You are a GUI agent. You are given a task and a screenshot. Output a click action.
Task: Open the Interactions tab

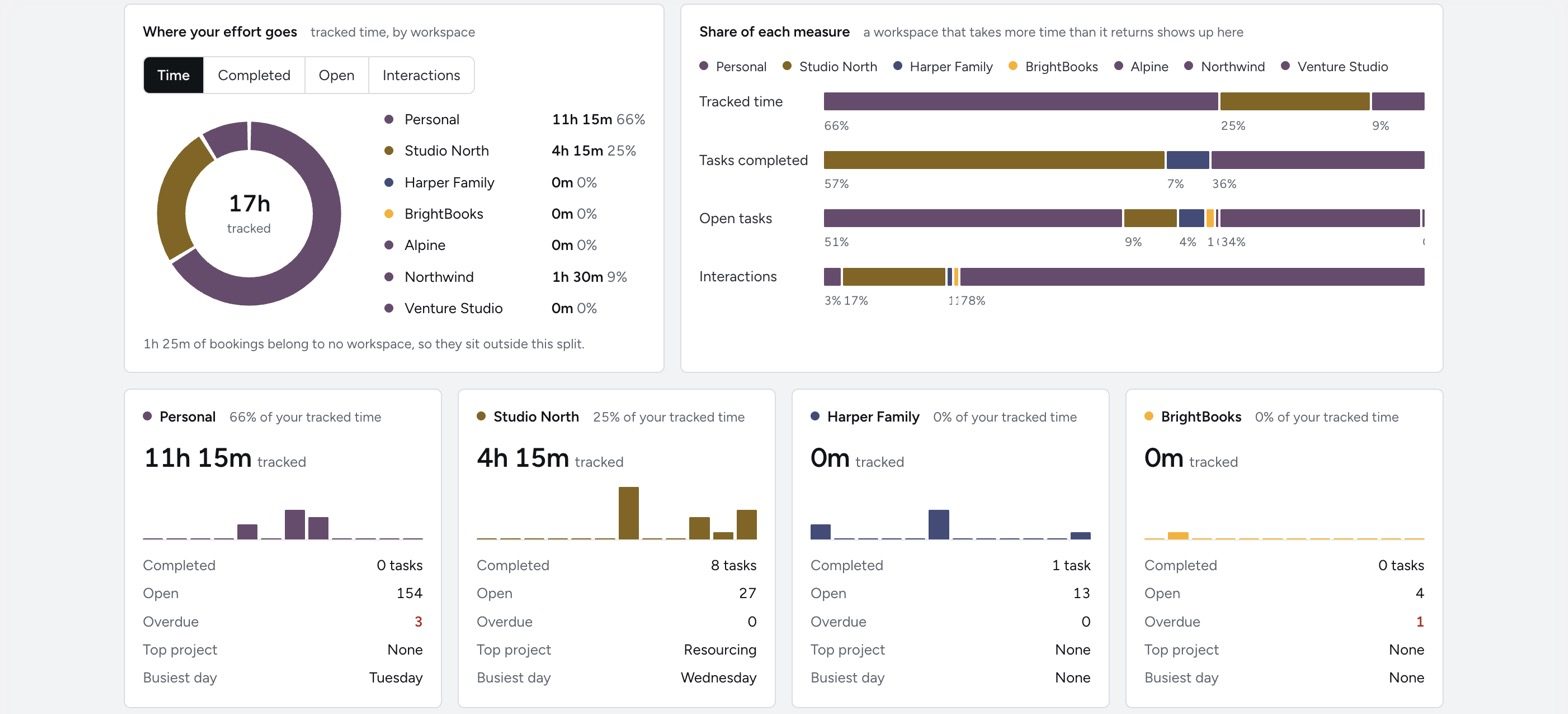click(421, 75)
